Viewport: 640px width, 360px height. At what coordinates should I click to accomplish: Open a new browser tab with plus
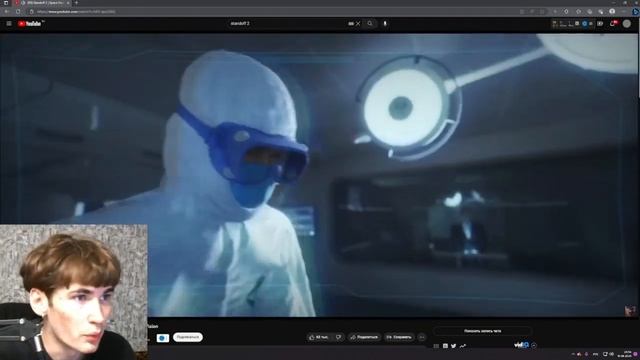coord(76,3)
